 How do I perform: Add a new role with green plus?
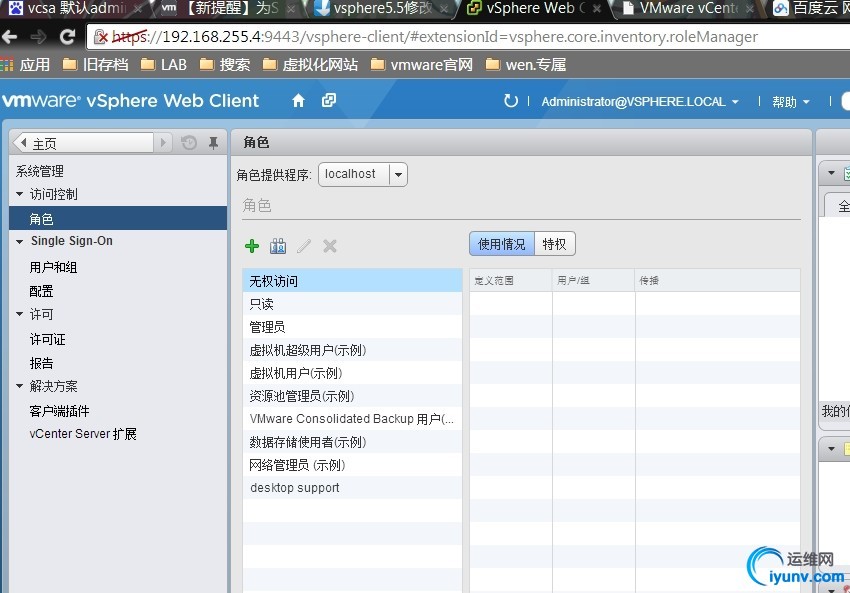point(252,246)
